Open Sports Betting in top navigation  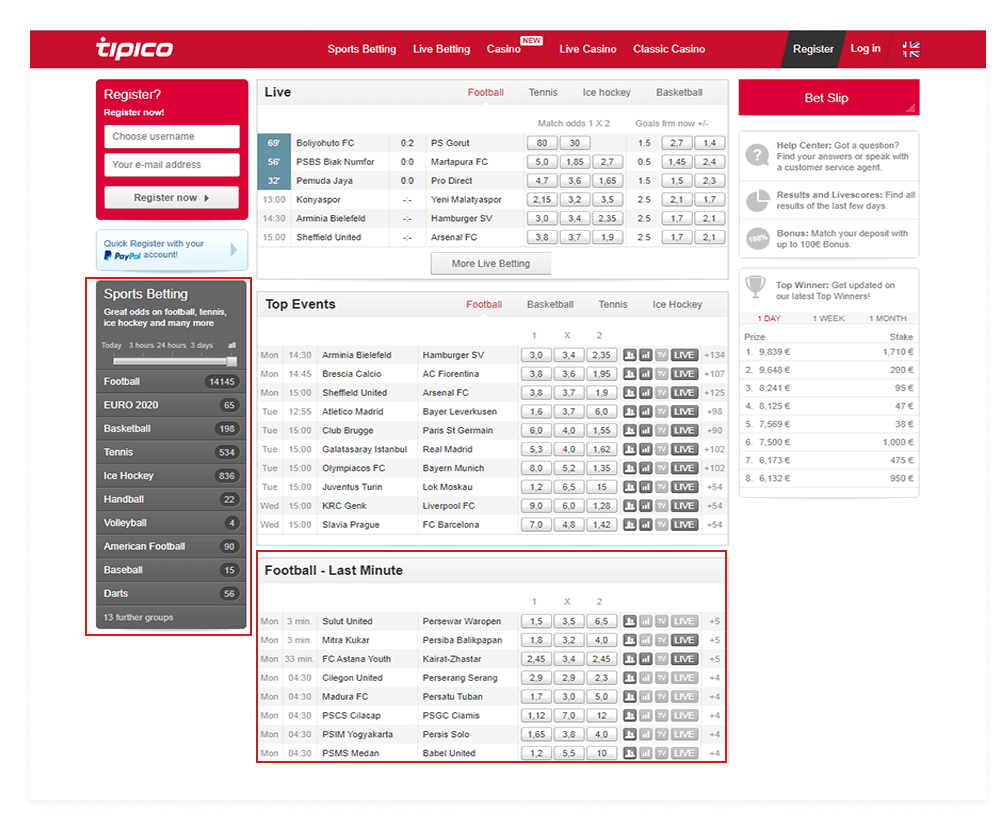pos(362,49)
